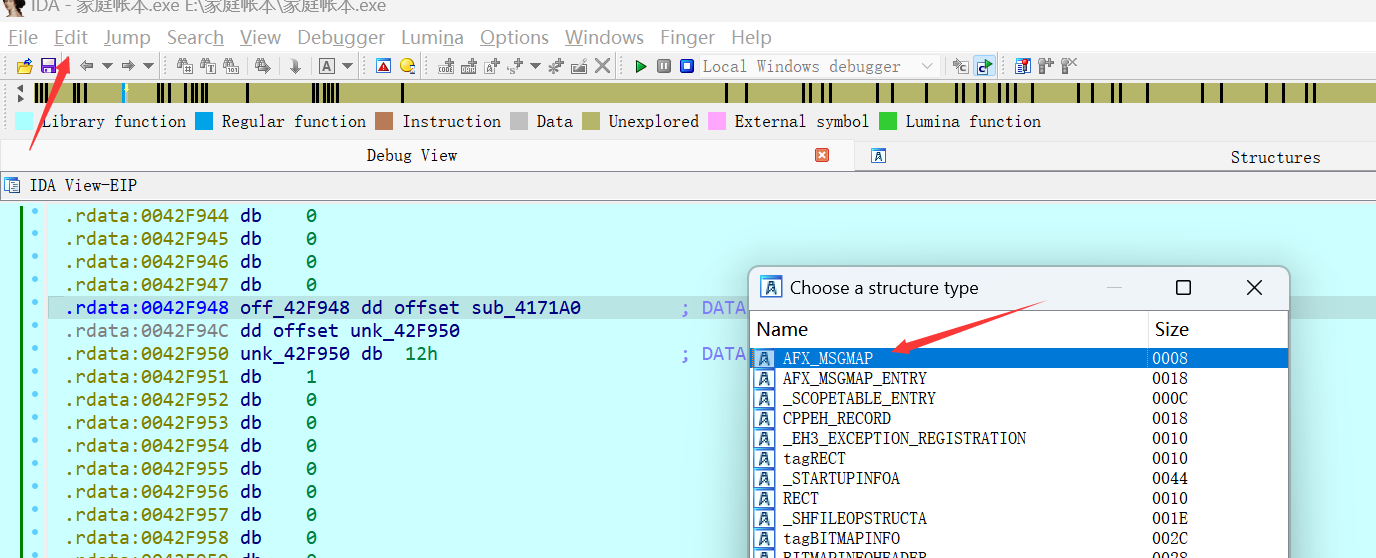Screen dimensions: 1376x558
Task: Open the View menu
Action: tap(260, 37)
